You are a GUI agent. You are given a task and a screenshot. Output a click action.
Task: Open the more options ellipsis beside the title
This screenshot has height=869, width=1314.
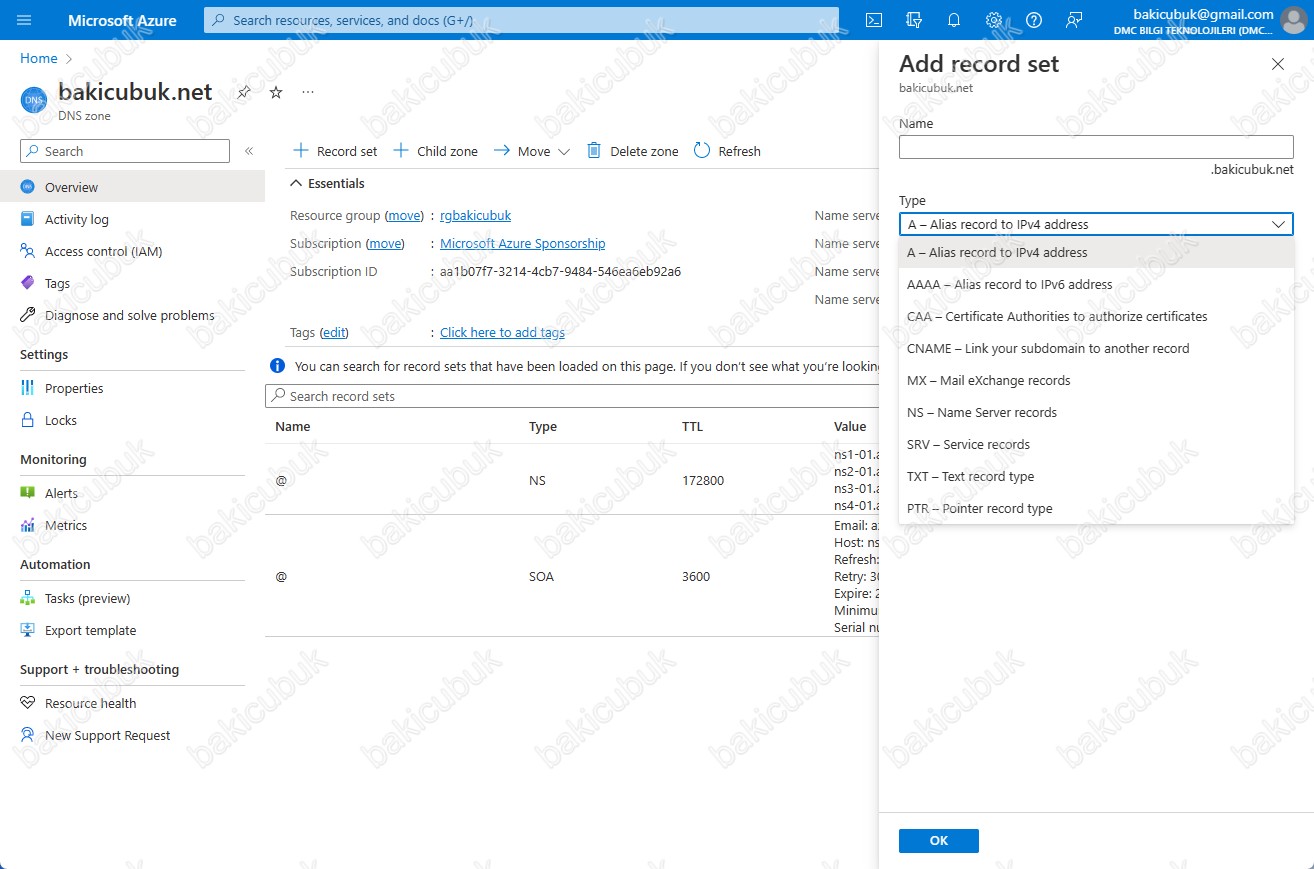pos(308,92)
